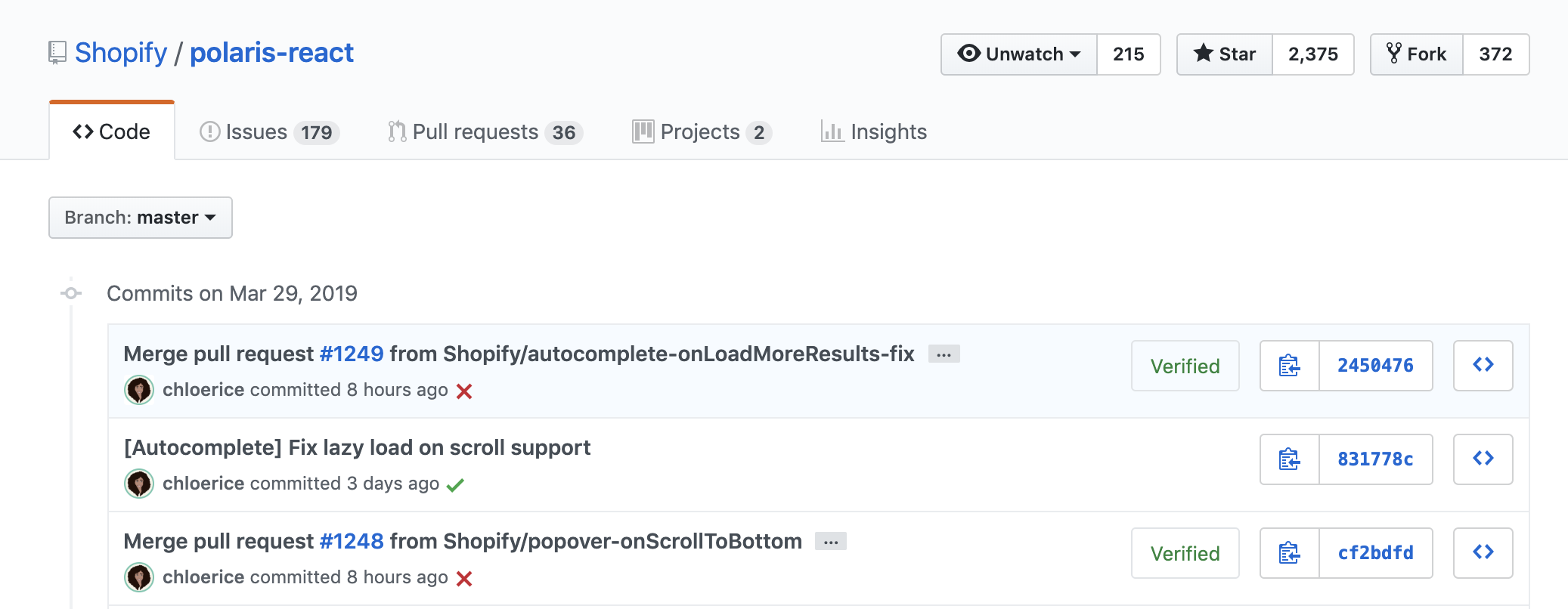This screenshot has width=1568, height=609.
Task: Click the green check status on lazy load commit
Action: (x=454, y=484)
